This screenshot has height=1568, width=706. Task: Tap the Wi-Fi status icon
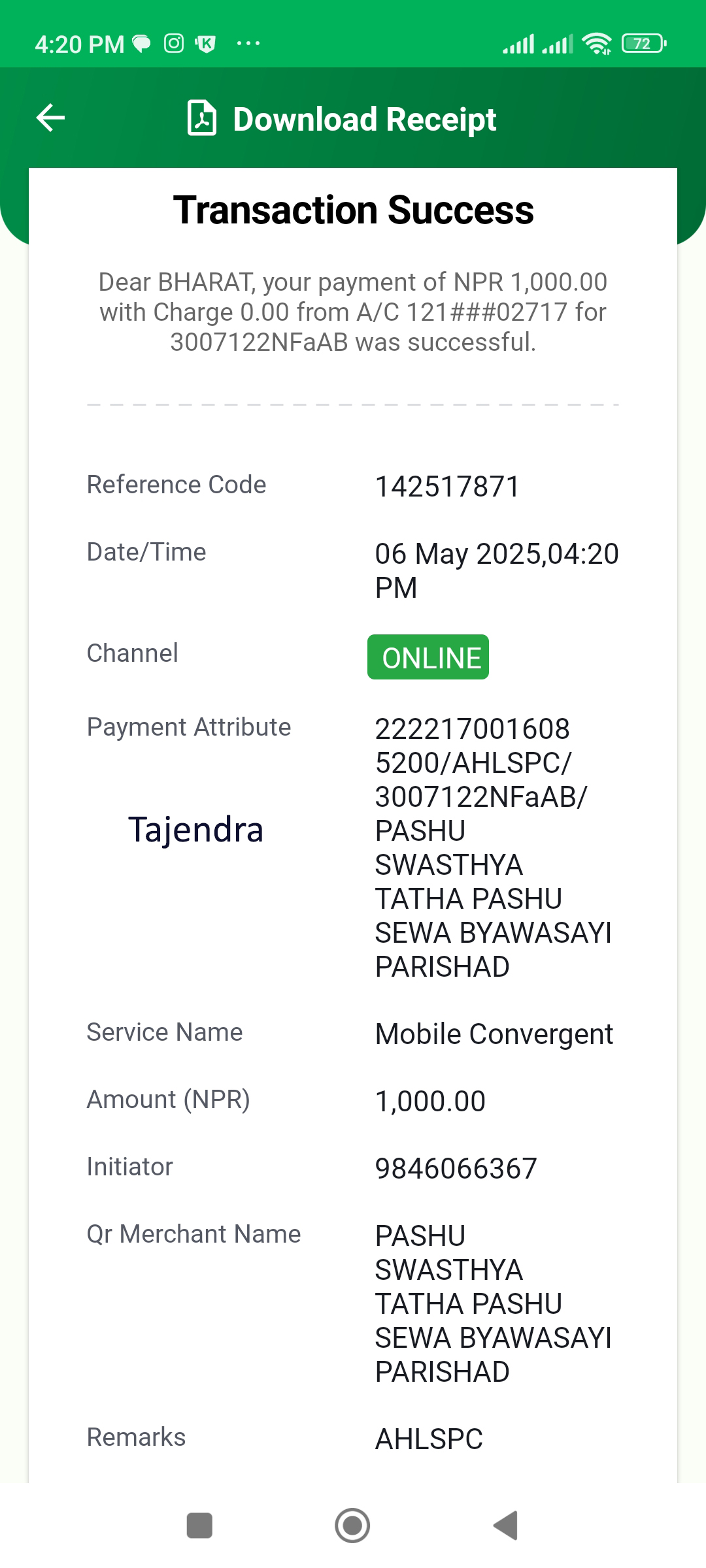[597, 44]
